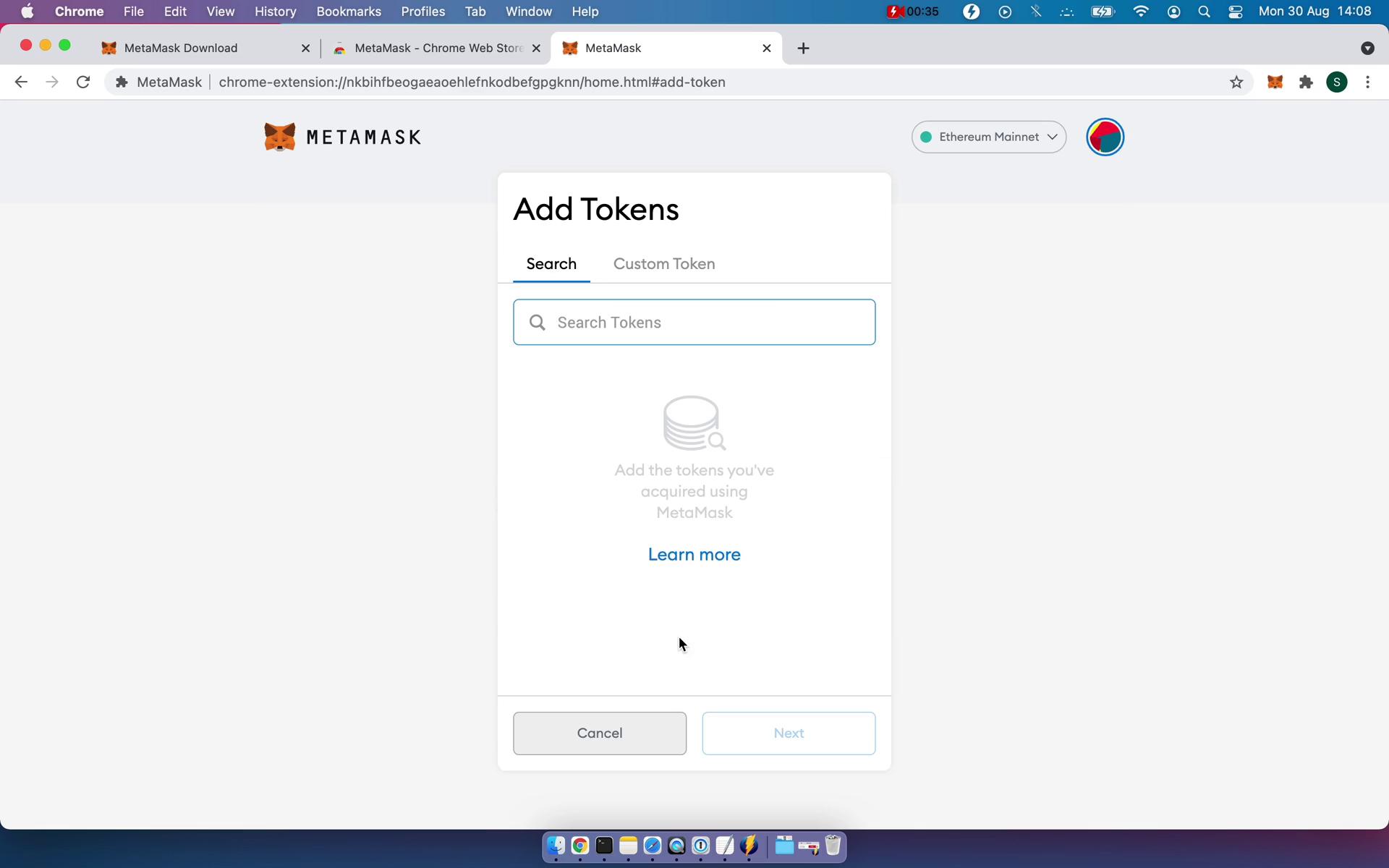The height and width of the screenshot is (868, 1389).
Task: Click the Chrome profile avatar icon
Action: [x=1337, y=81]
